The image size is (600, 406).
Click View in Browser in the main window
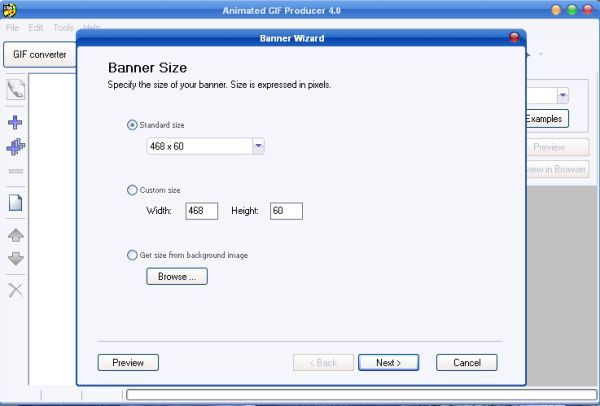(558, 169)
